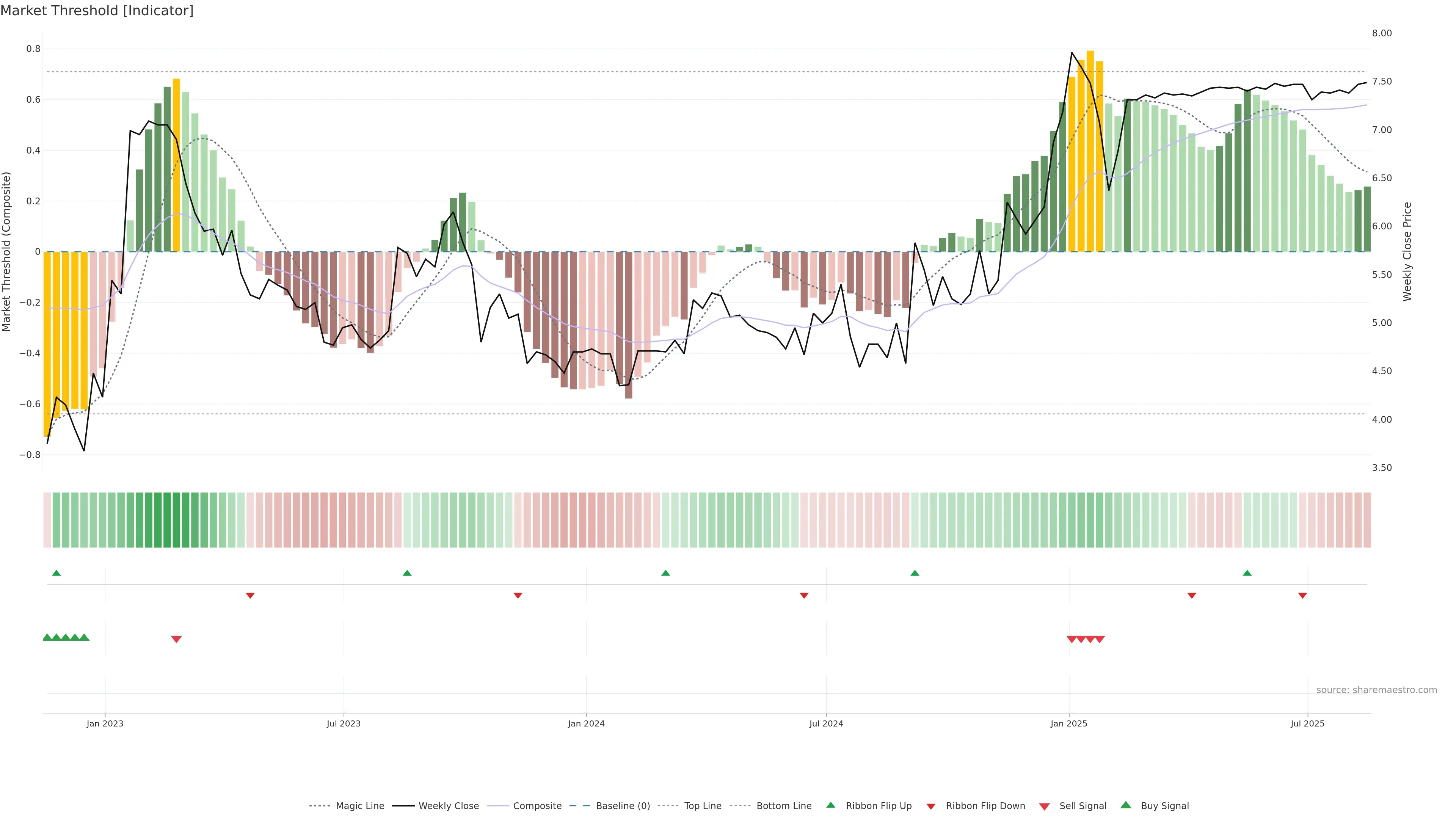1456x819 pixels.
Task: Click the Ribbon Flip Down legend triangle icon
Action: (931, 806)
